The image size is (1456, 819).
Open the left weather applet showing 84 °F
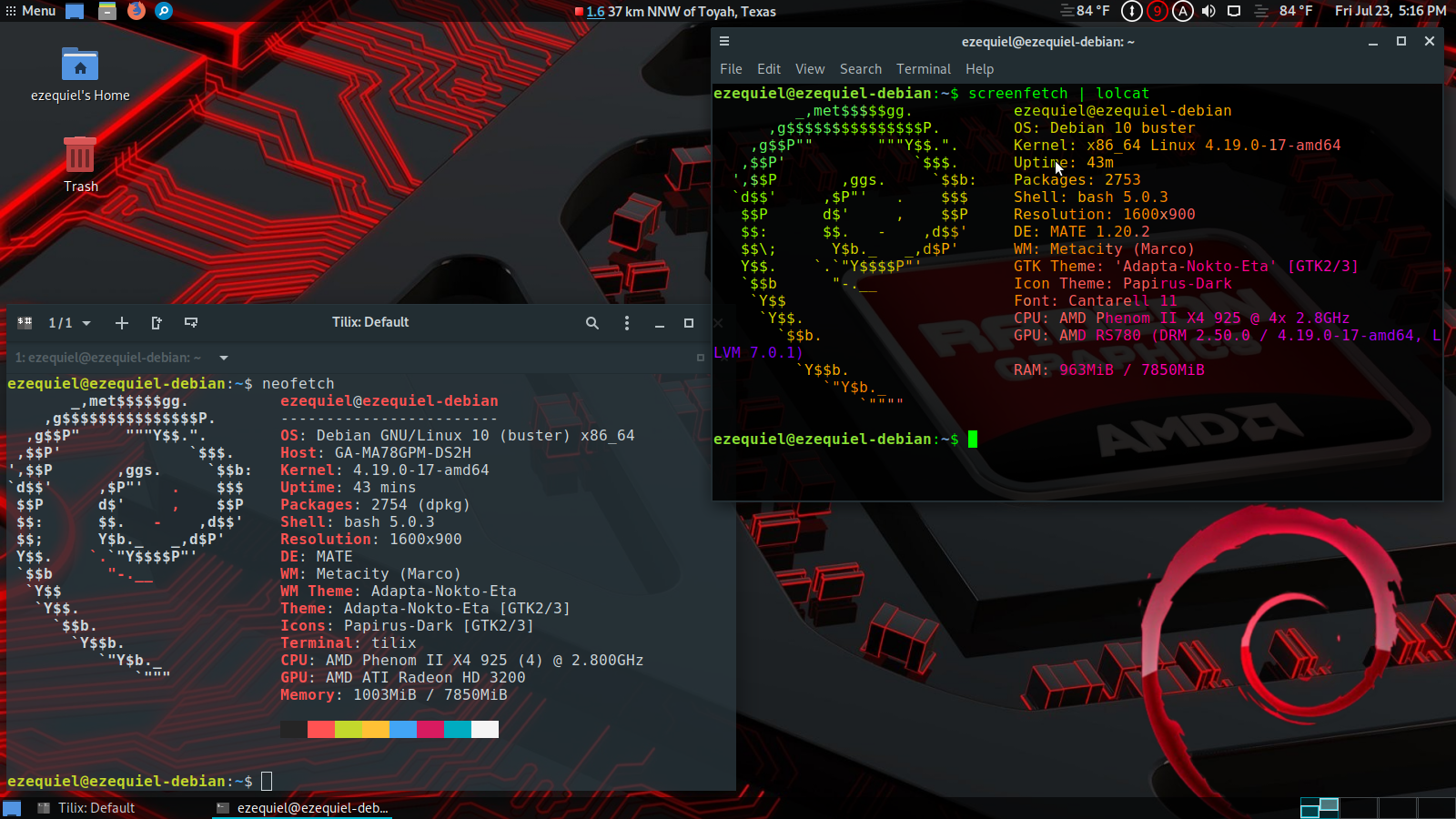point(1085,11)
